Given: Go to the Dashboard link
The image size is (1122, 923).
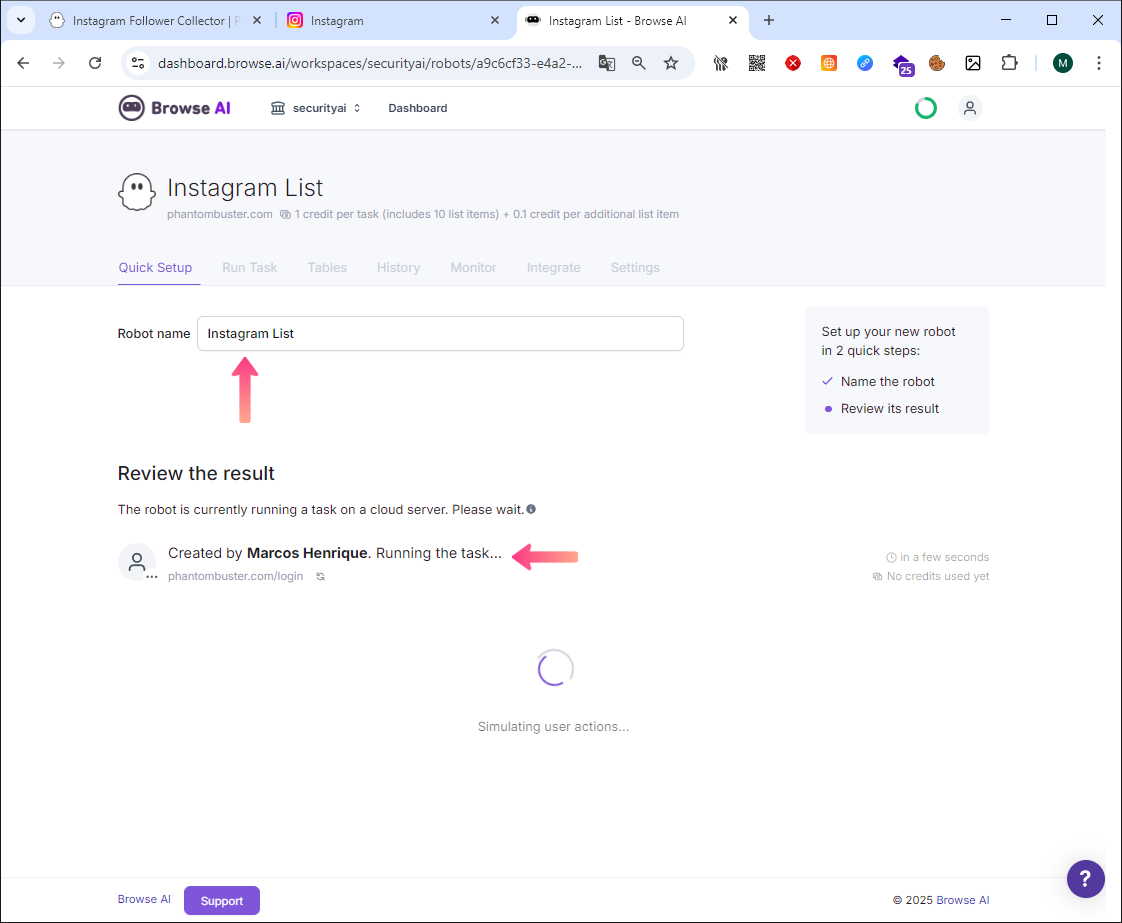Looking at the screenshot, I should (418, 108).
